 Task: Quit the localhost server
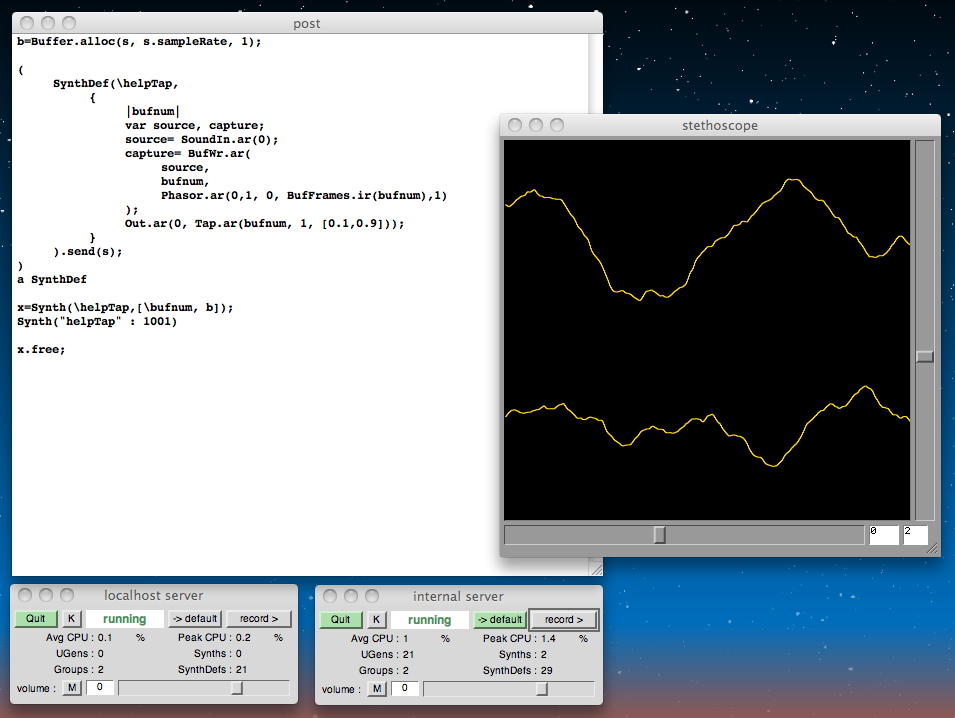pos(36,619)
